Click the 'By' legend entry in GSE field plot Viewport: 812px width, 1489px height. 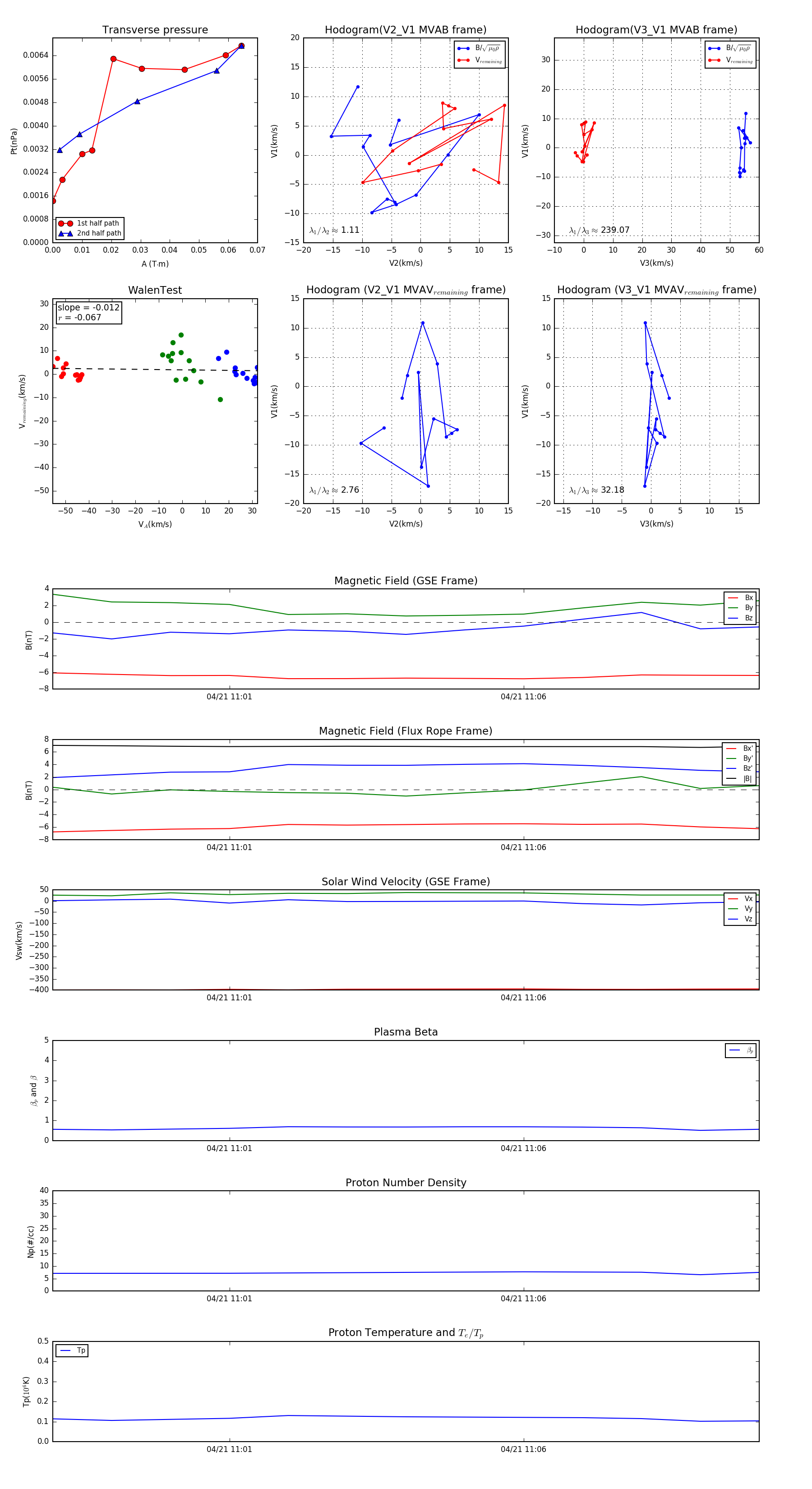pos(740,608)
